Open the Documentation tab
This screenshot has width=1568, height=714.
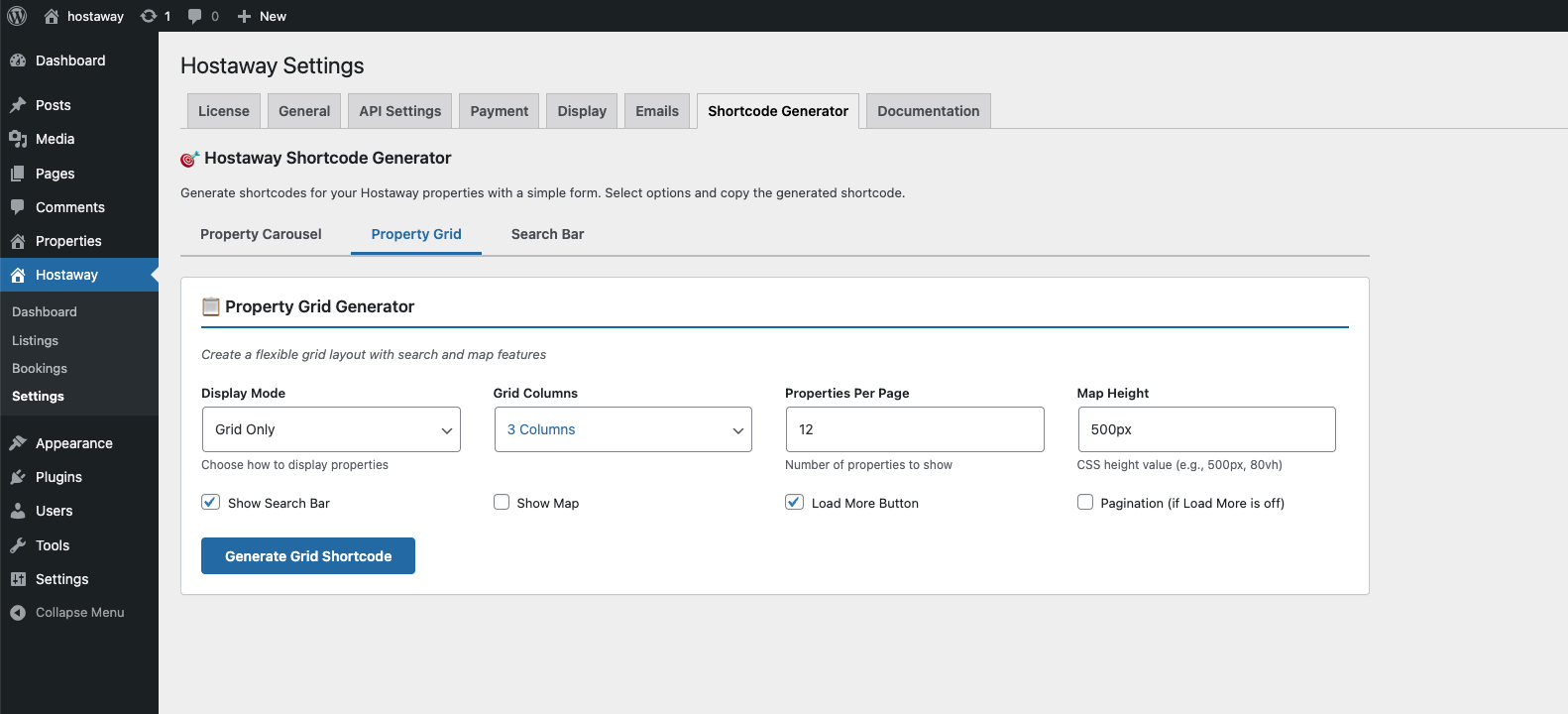[x=929, y=111]
